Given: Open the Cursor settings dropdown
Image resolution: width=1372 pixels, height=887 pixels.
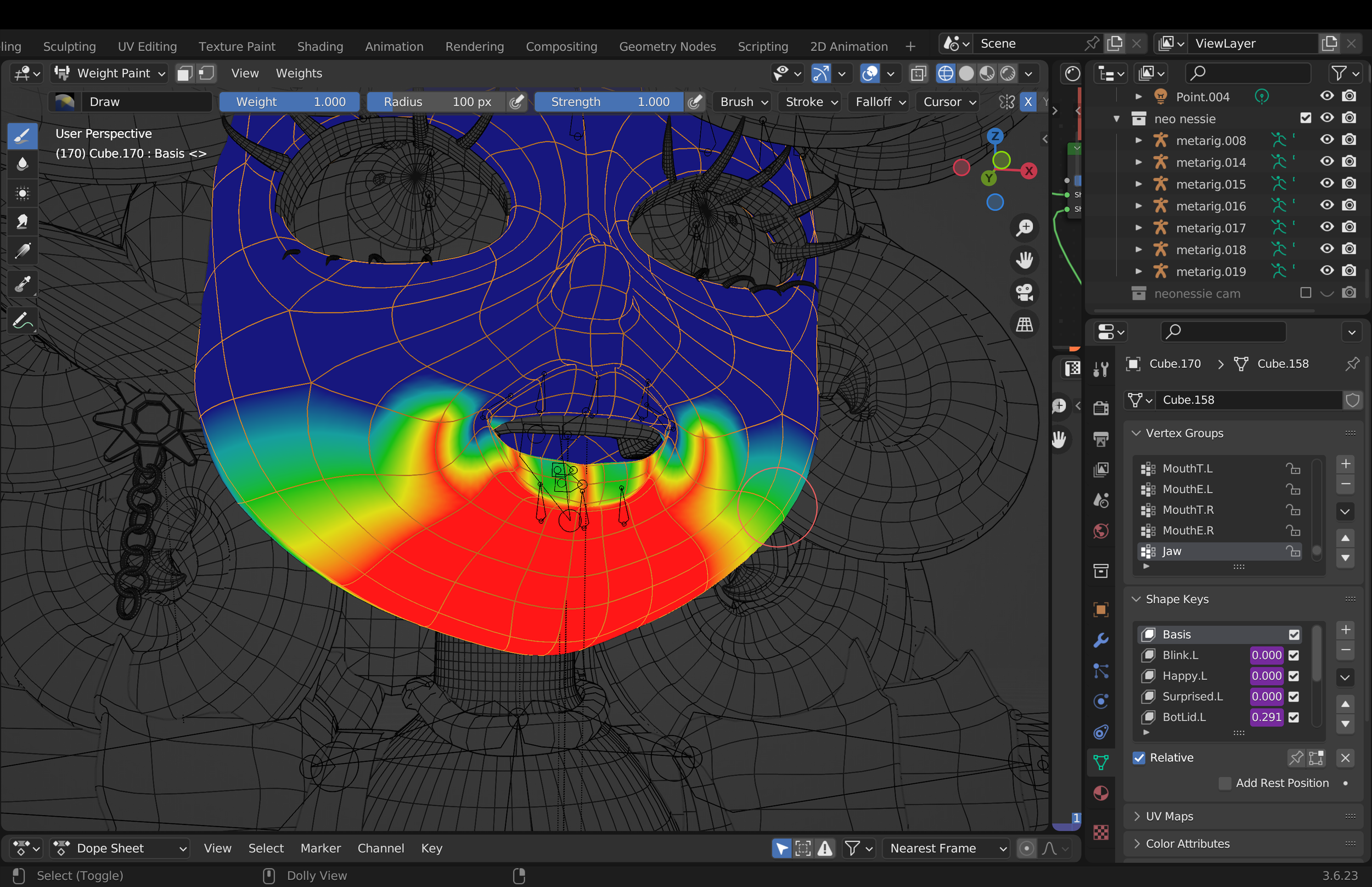Looking at the screenshot, I should pyautogui.click(x=949, y=102).
